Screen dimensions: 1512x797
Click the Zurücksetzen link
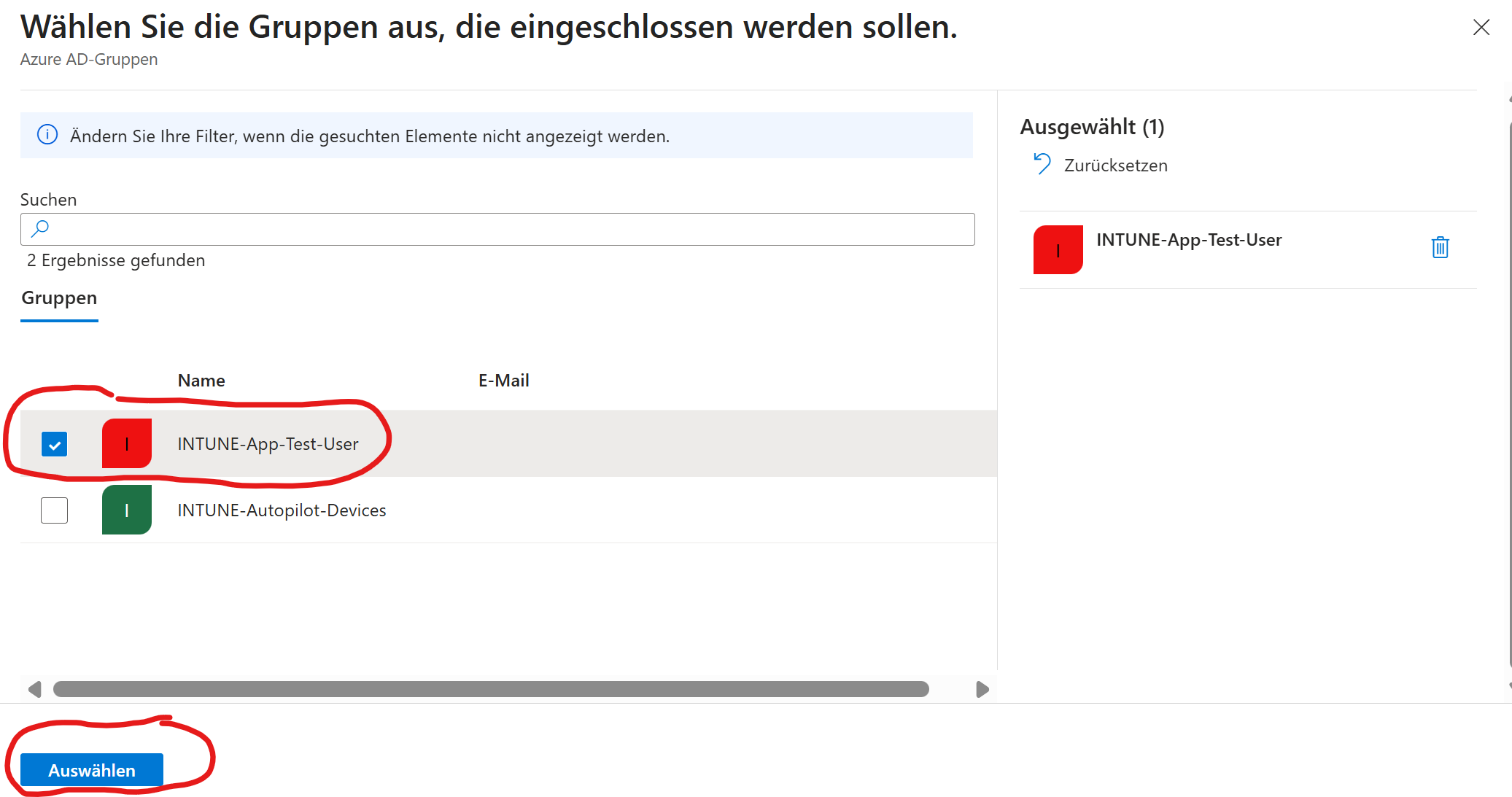(1115, 166)
